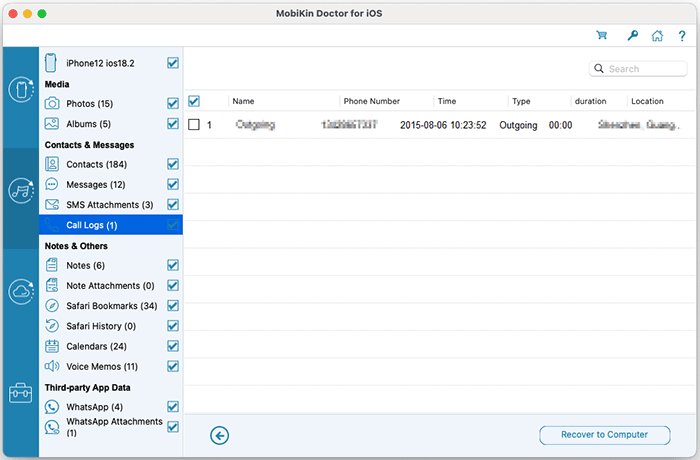The height and width of the screenshot is (460, 700).
Task: Go back with the arrow button
Action: tap(219, 435)
